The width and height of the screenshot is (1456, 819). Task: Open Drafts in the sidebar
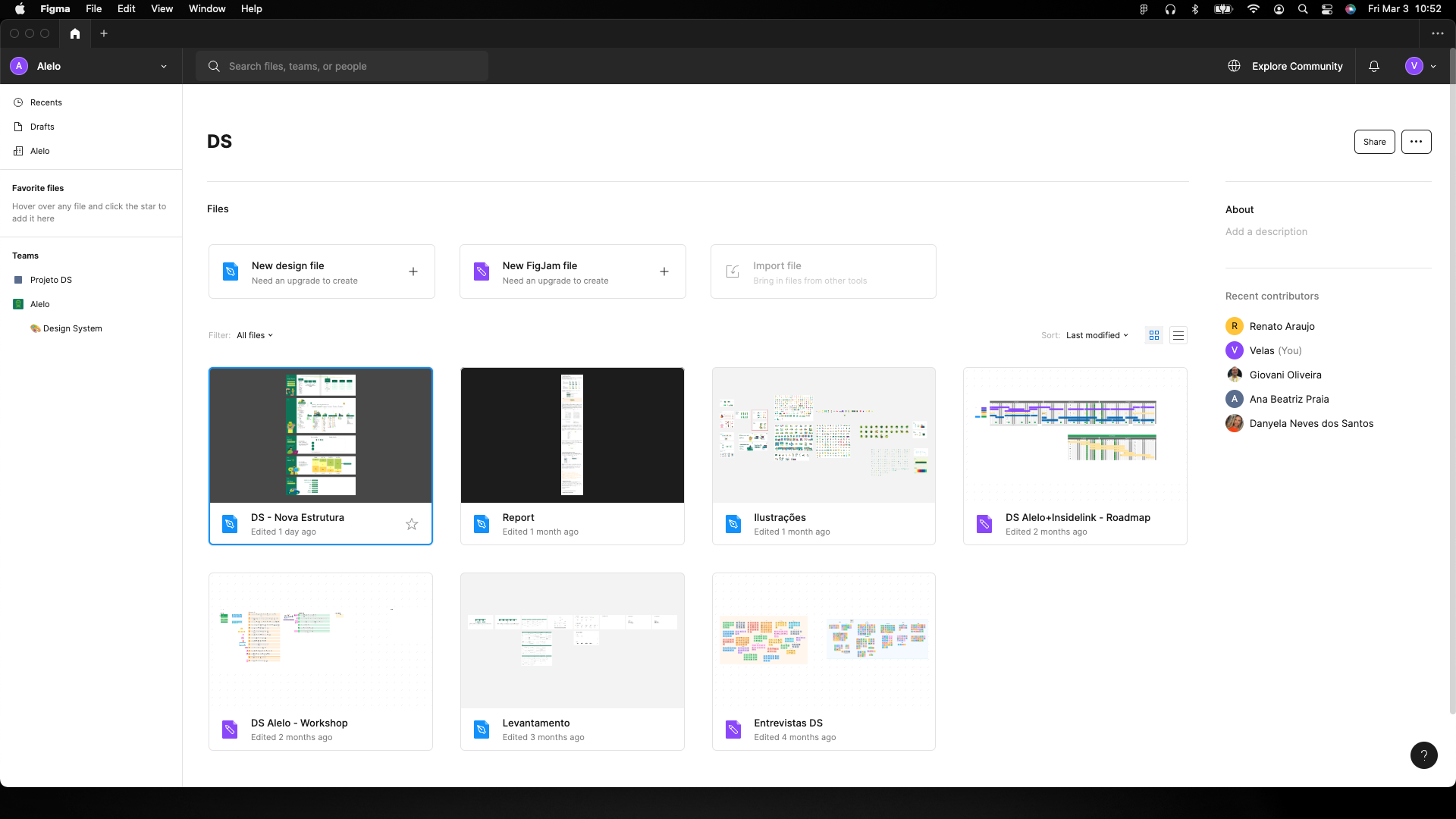pyautogui.click(x=42, y=127)
